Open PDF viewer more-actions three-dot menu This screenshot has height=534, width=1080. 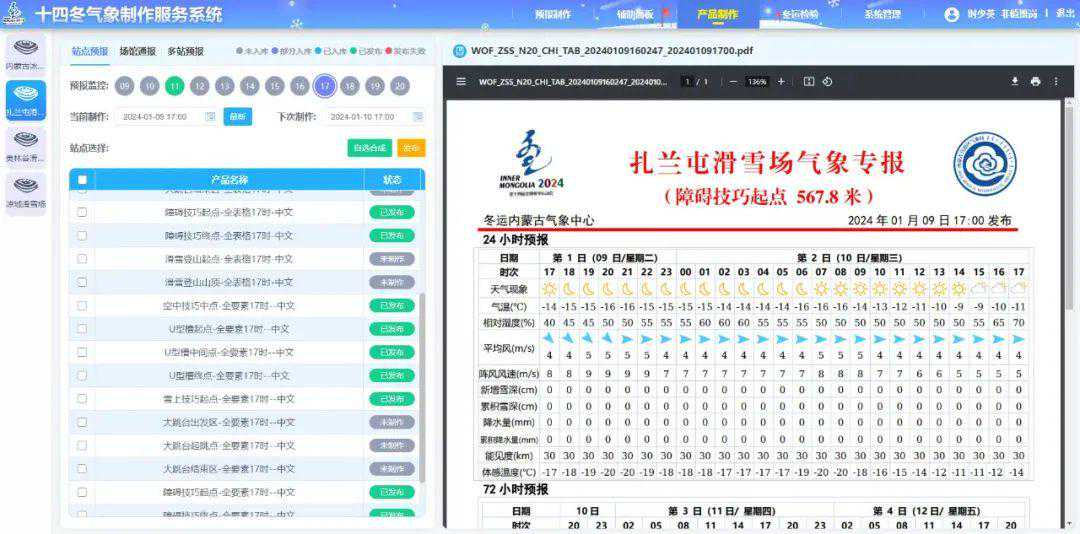tap(1057, 81)
